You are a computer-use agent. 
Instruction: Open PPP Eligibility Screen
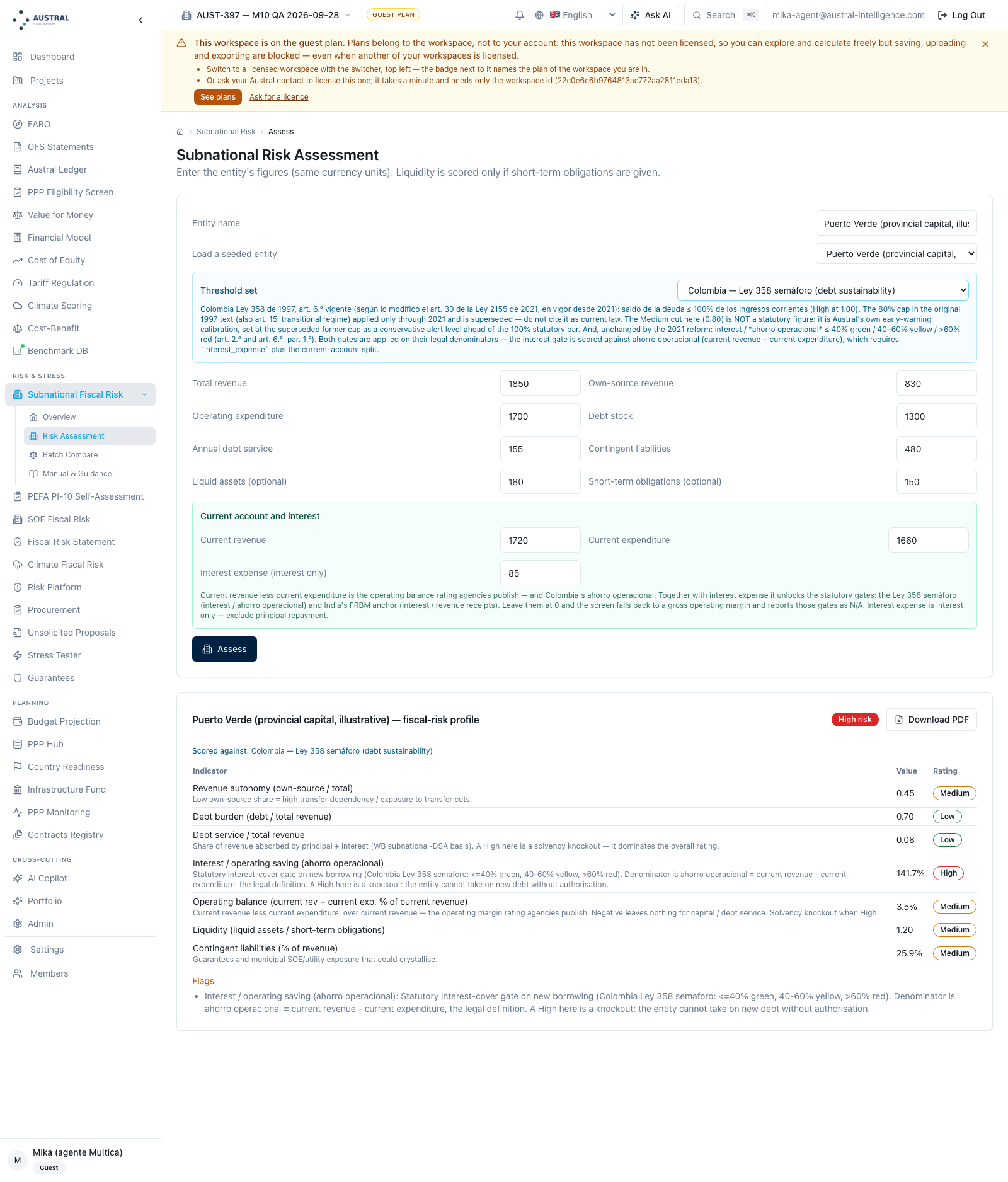tap(81, 192)
